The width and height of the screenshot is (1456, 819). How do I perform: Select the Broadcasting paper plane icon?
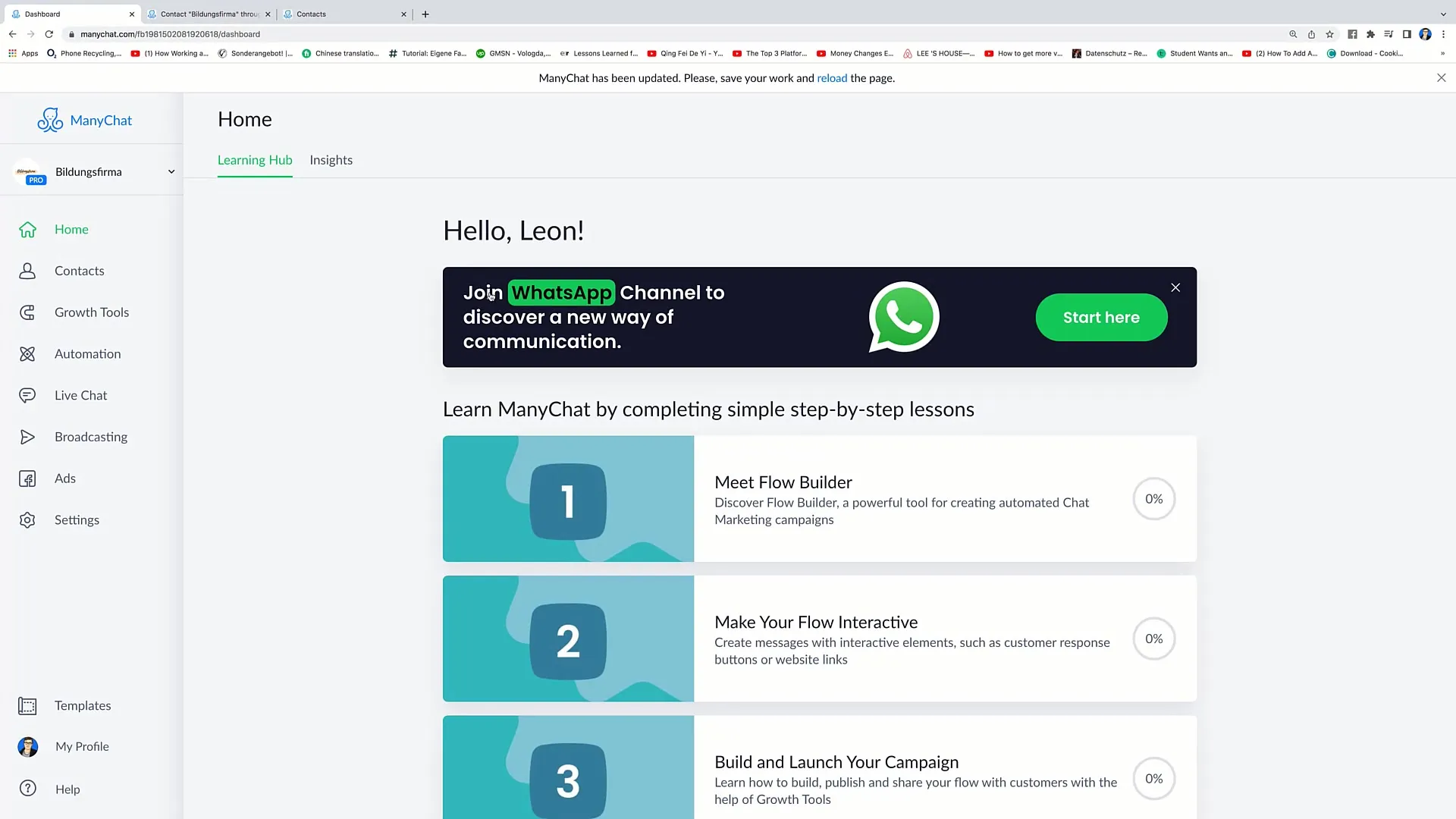(x=27, y=437)
